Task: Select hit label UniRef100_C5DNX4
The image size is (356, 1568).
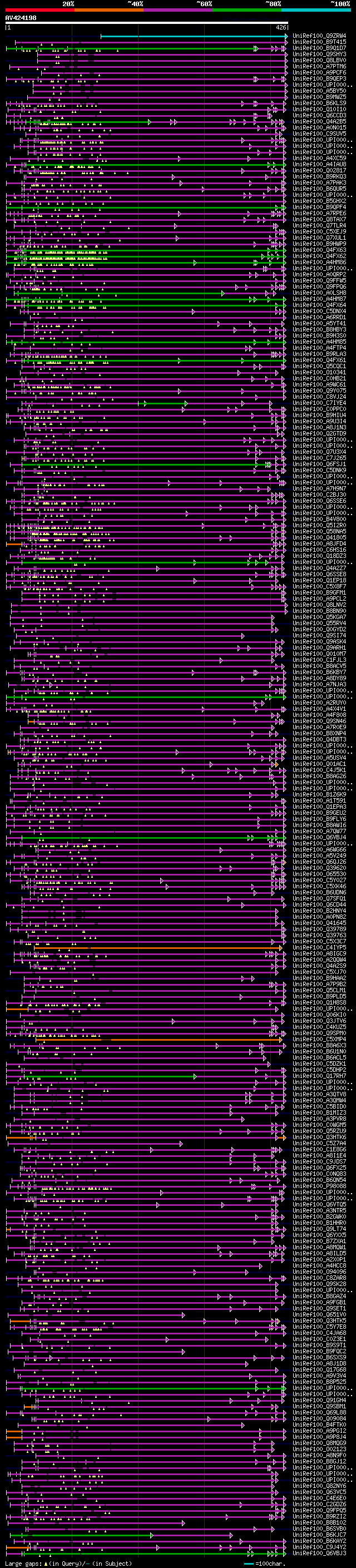Action: (x=319, y=311)
